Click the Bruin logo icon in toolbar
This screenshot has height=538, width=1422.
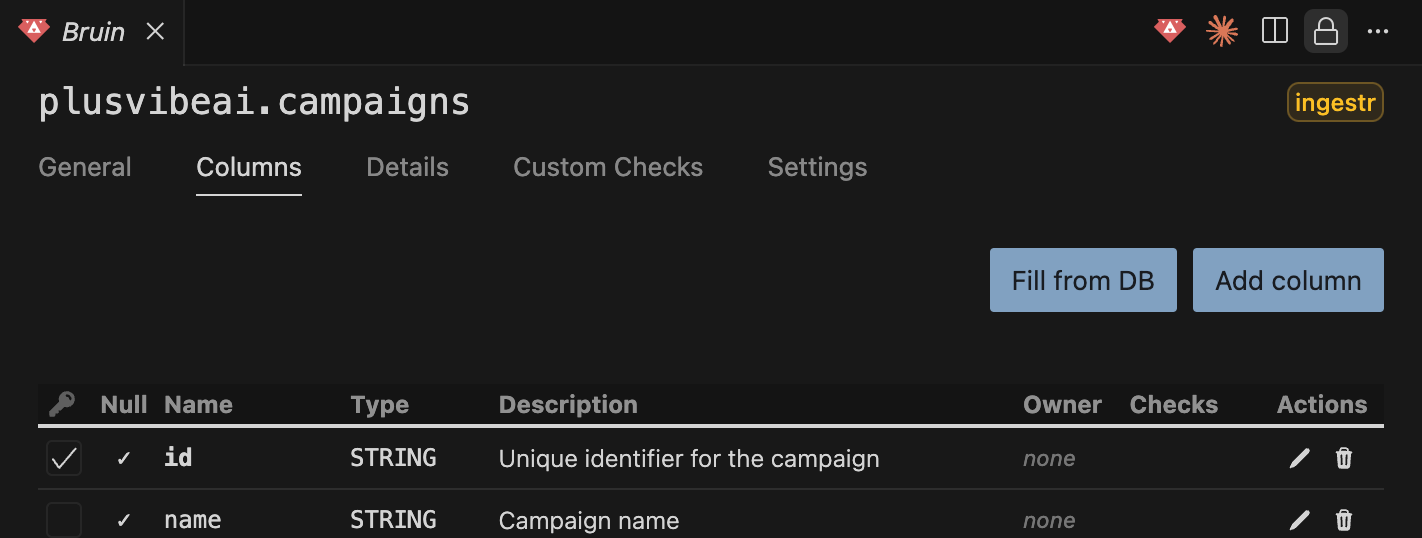1169,32
